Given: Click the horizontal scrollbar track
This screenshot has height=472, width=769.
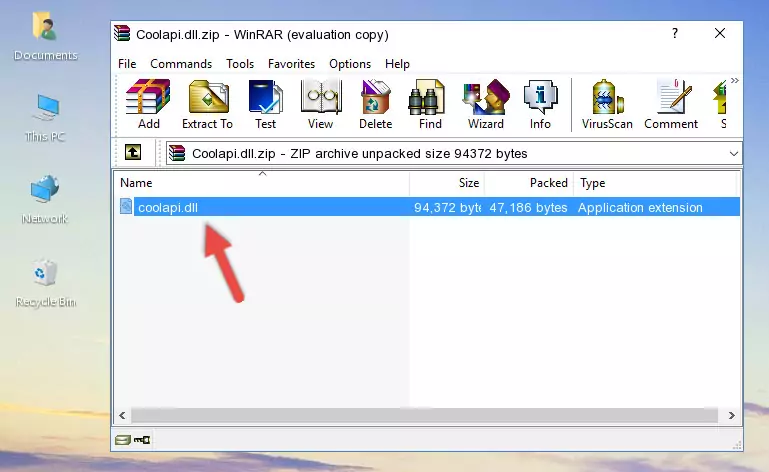Looking at the screenshot, I should [x=425, y=416].
